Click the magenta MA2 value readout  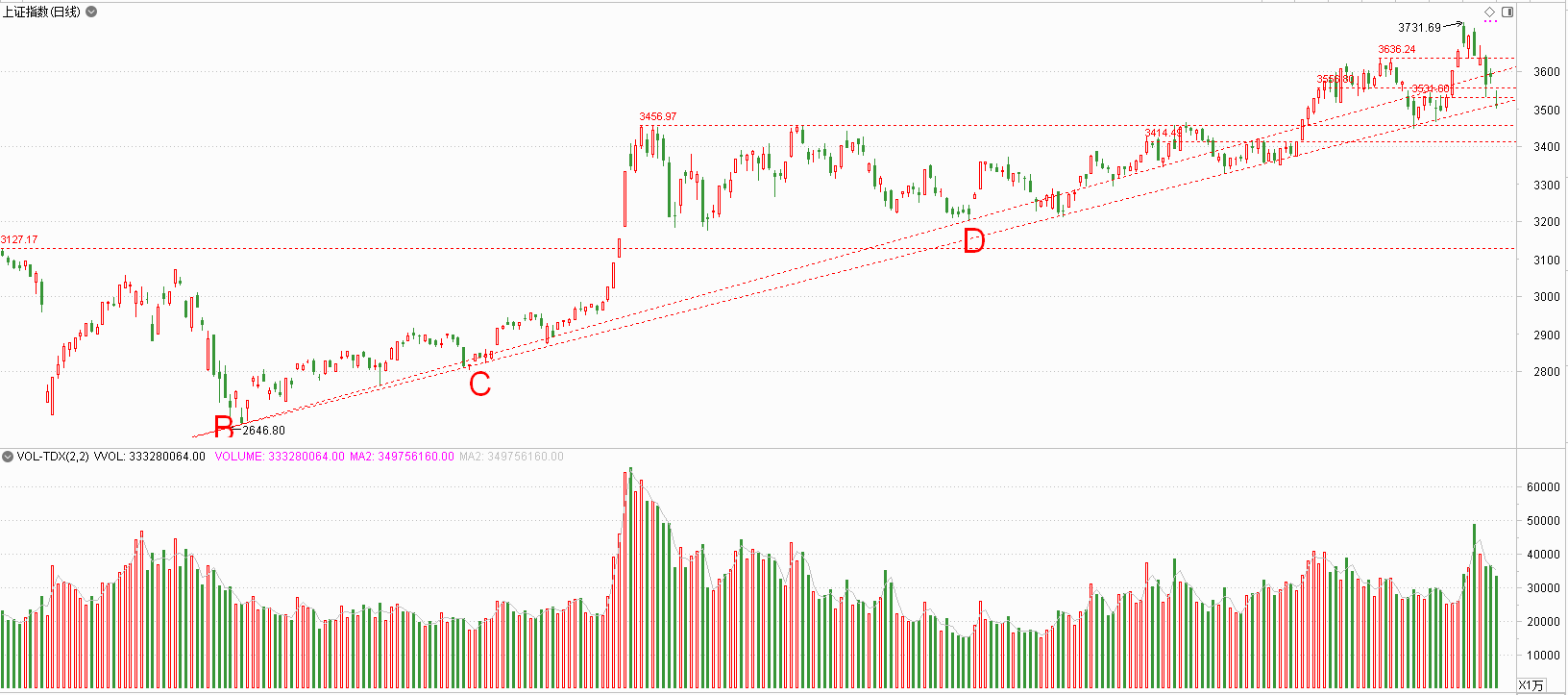coord(401,457)
